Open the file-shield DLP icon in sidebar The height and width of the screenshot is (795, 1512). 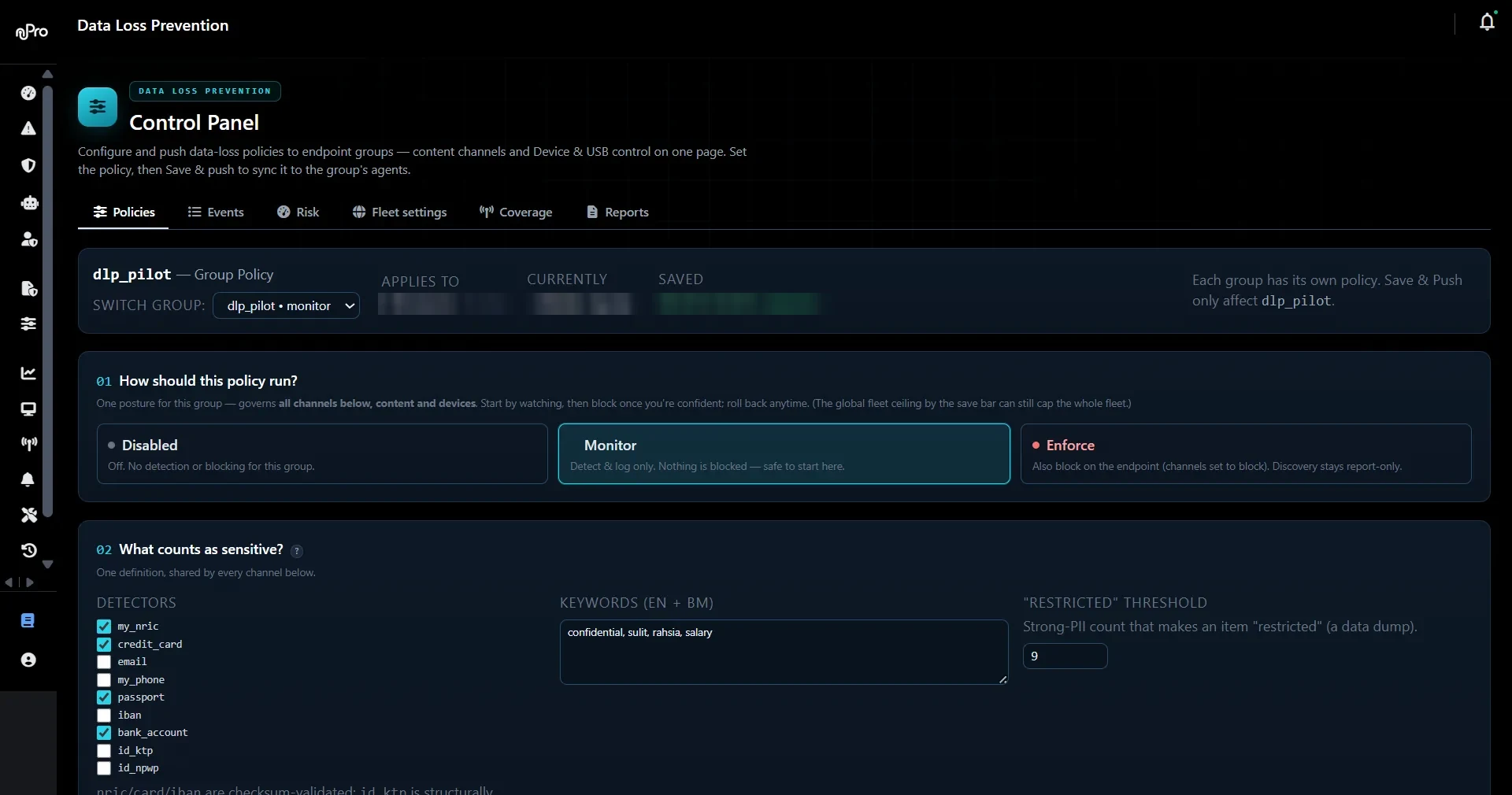tap(29, 289)
